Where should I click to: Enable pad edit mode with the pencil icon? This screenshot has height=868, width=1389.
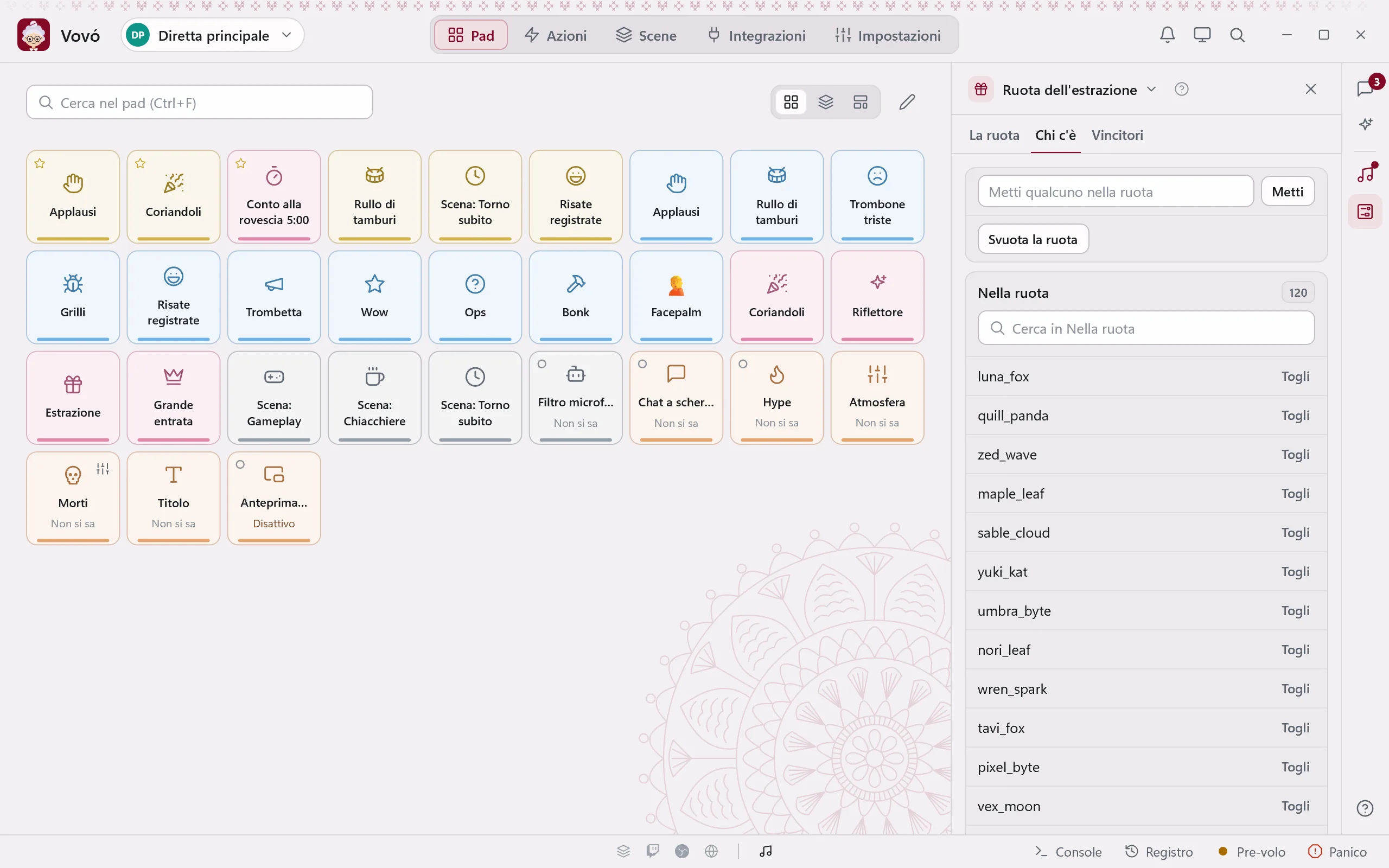pyautogui.click(x=907, y=102)
